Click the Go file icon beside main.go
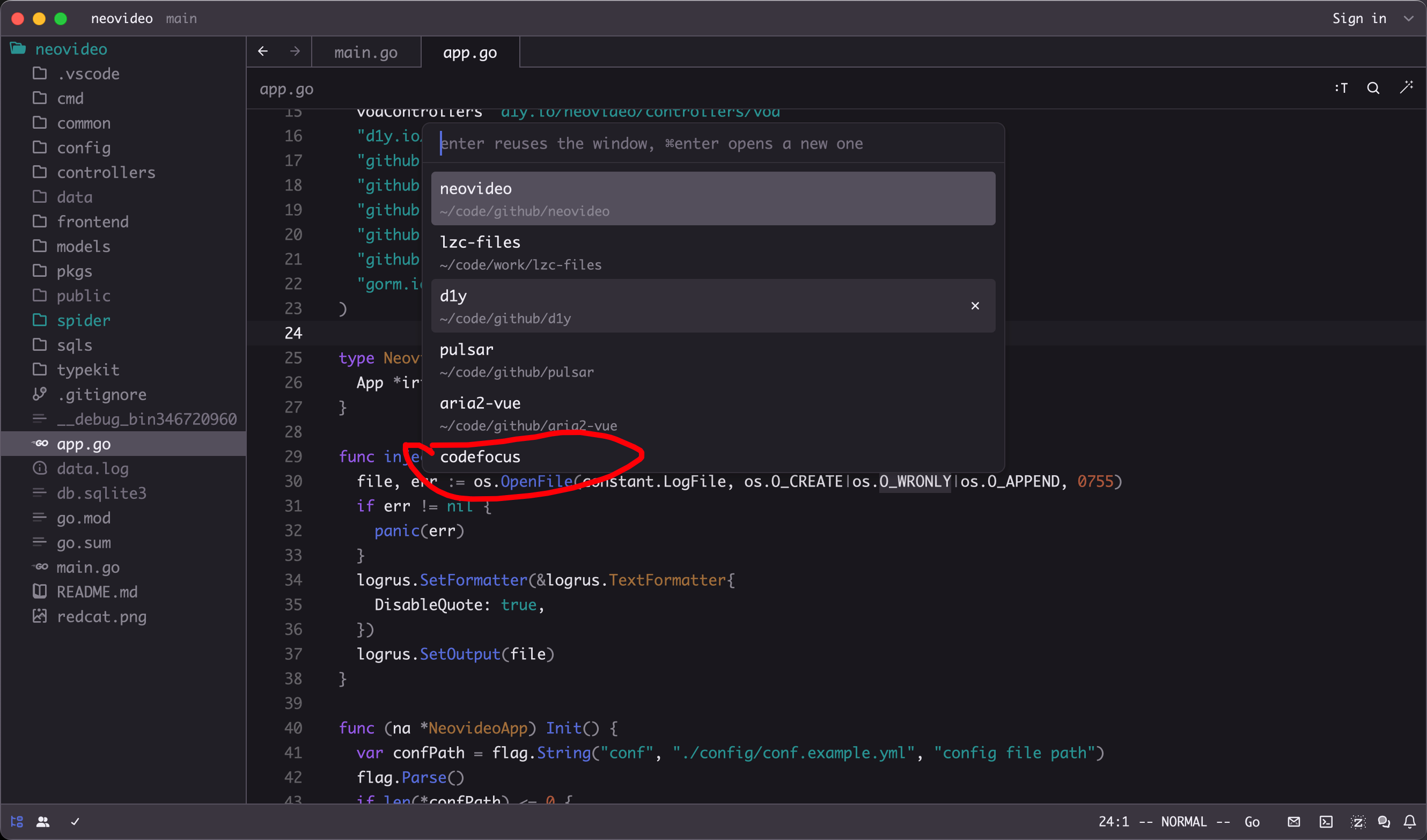Viewport: 1427px width, 840px height. 40,566
